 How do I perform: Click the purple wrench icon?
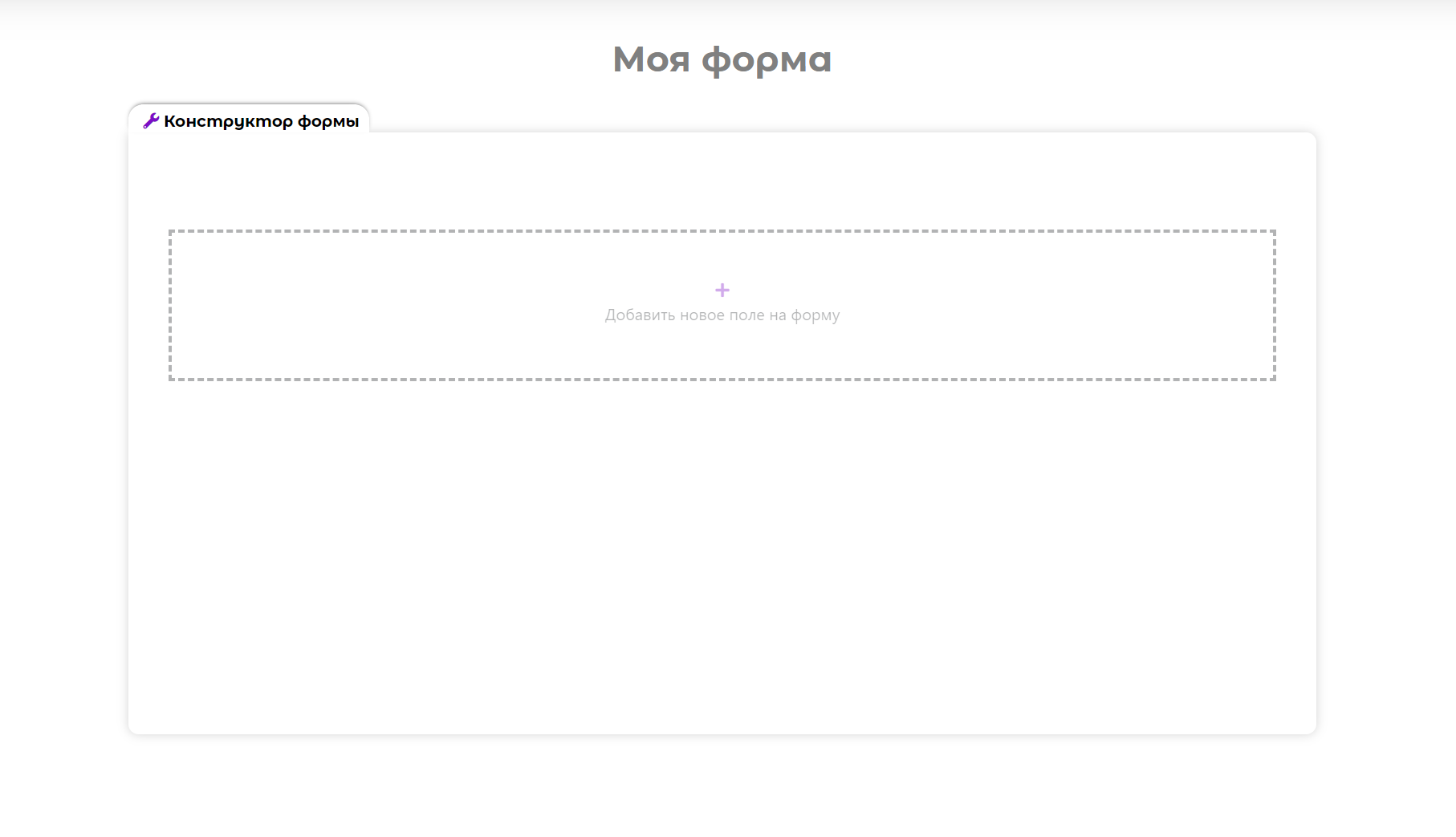[151, 121]
